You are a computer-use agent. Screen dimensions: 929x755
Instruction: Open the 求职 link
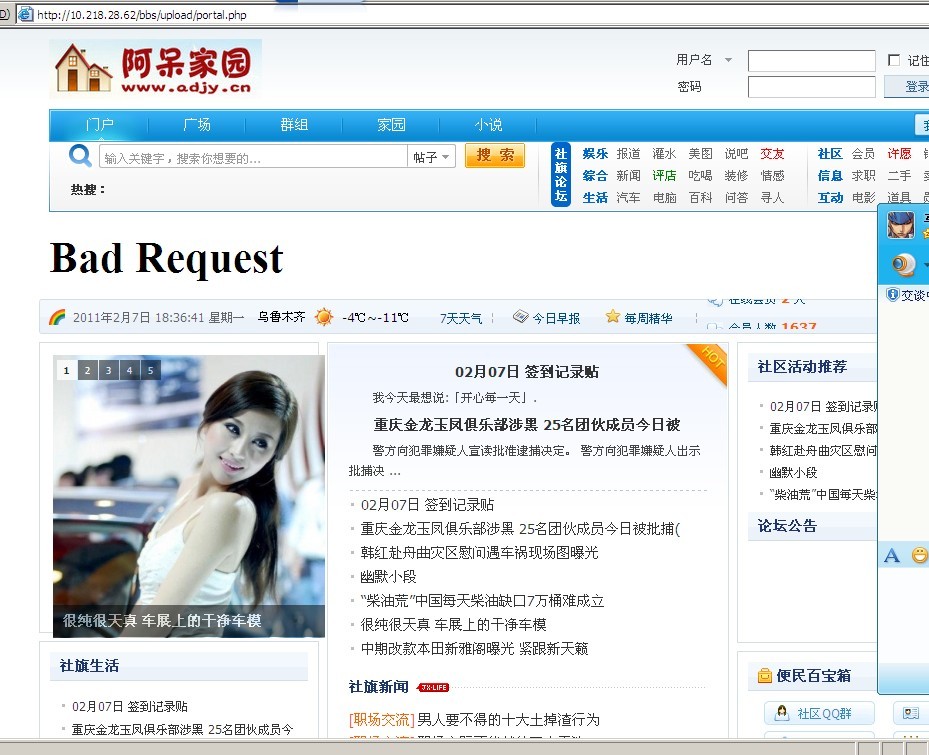(863, 176)
